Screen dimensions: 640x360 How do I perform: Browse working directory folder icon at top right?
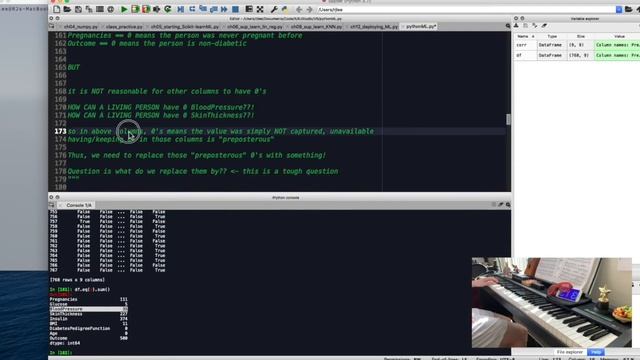(x=629, y=9)
